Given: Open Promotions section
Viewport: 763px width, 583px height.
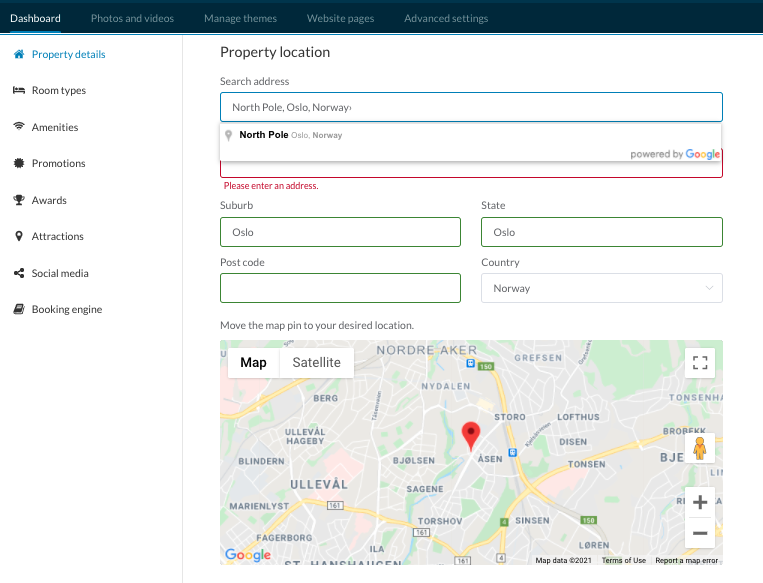Looking at the screenshot, I should click(x=58, y=163).
